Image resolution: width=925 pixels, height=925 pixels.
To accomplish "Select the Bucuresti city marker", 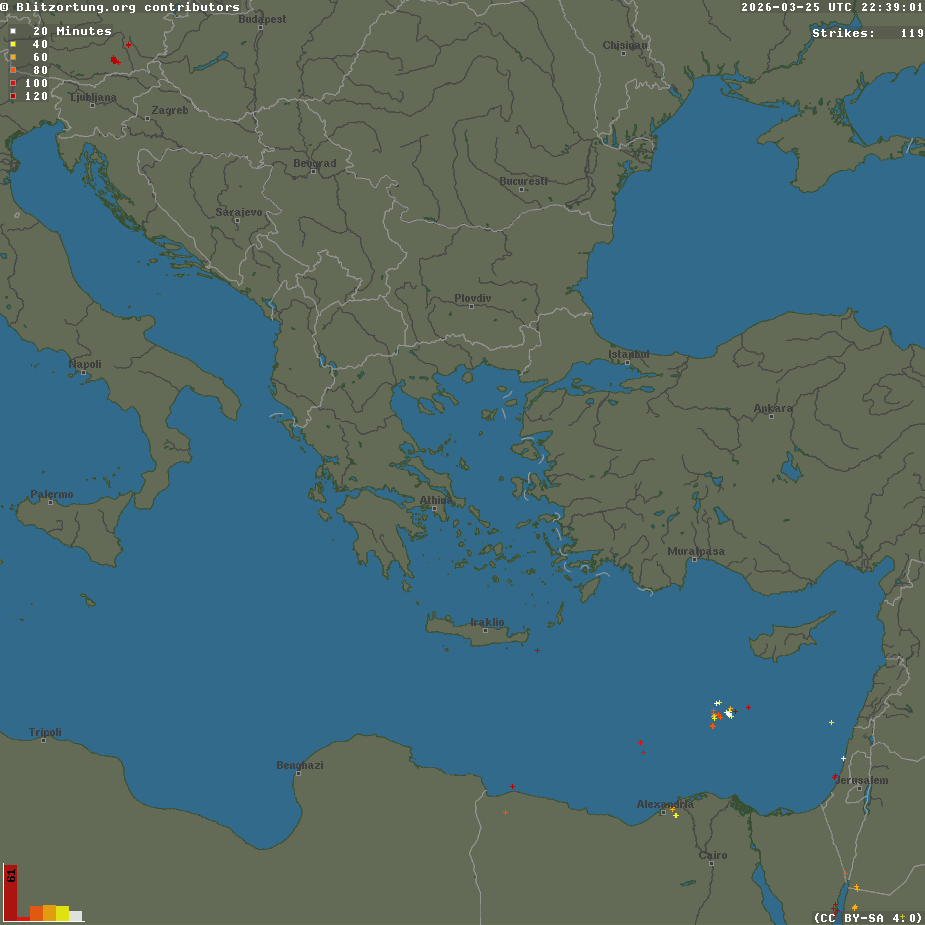I will click(521, 189).
